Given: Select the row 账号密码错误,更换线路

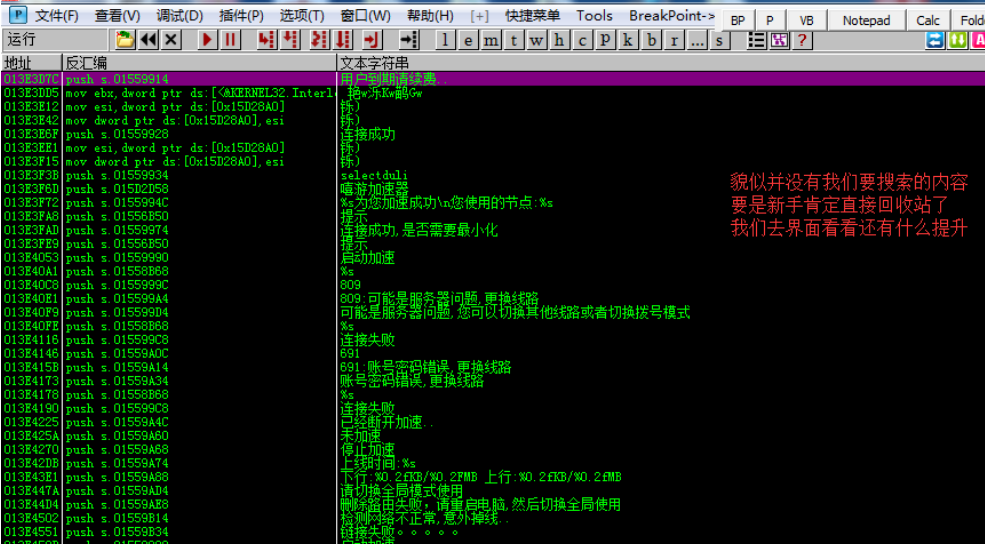Looking at the screenshot, I should [x=492, y=381].
